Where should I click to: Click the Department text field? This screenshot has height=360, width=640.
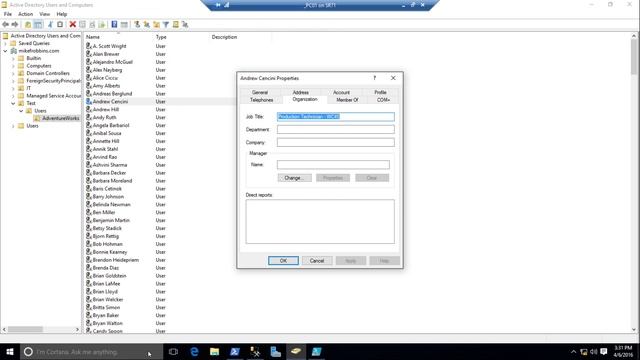coord(336,129)
